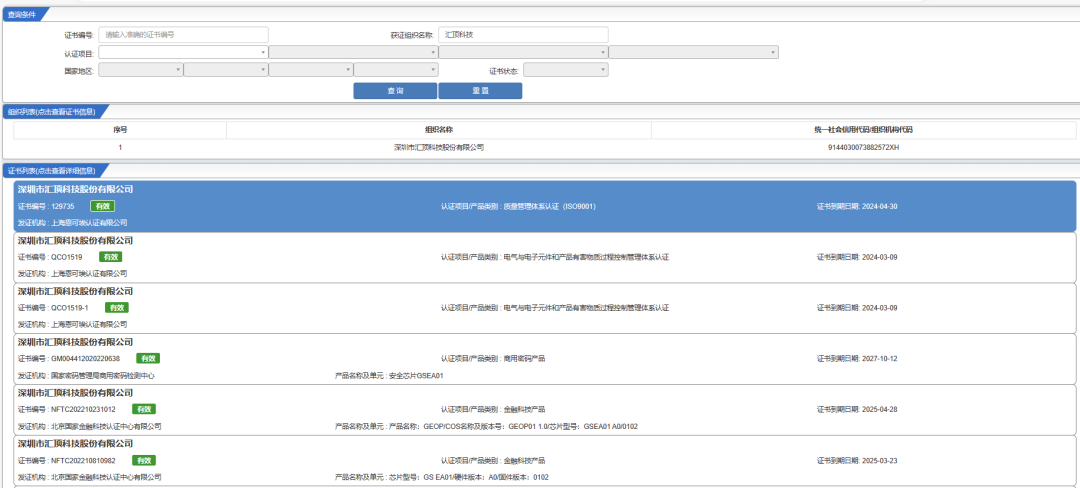Click the 组织名称 column header
Screen dimensions: 1080x488
click(x=439, y=129)
